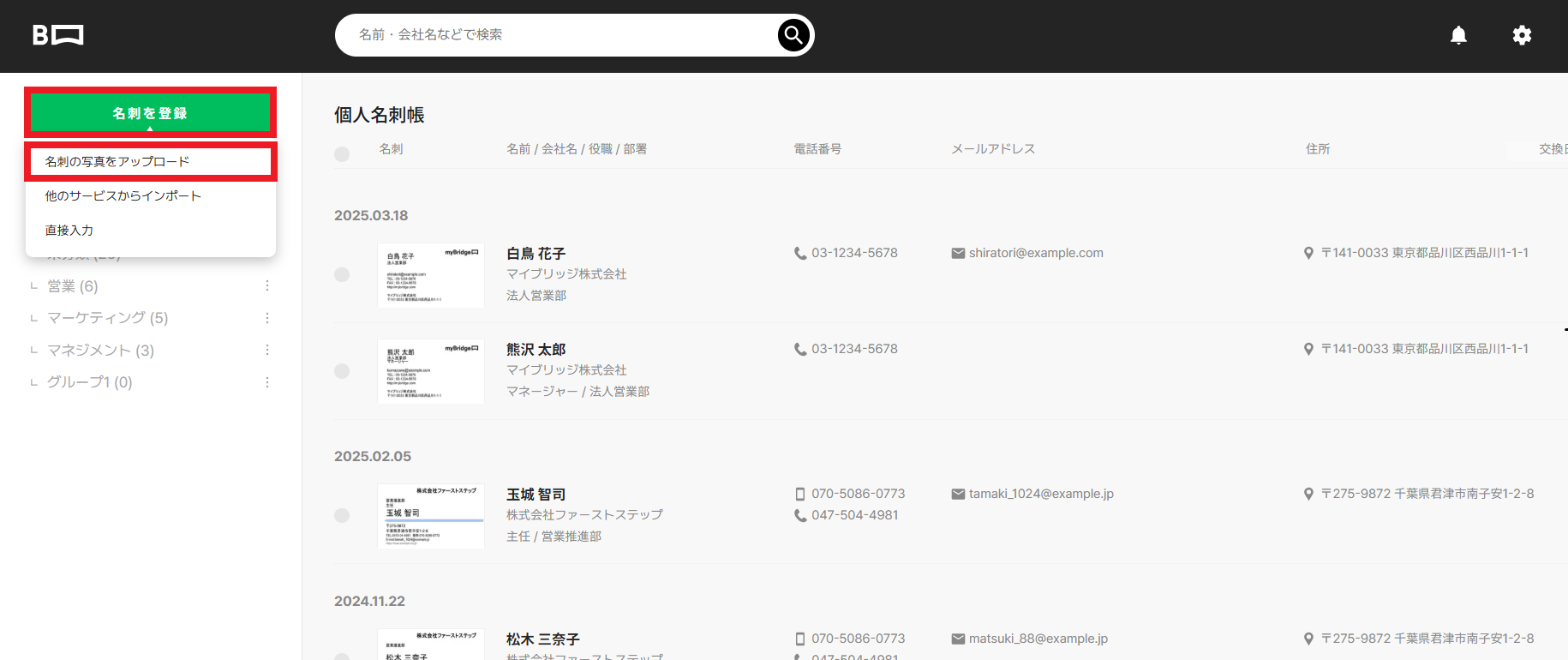Choose 名刺の写真をアップロード

(x=150, y=161)
